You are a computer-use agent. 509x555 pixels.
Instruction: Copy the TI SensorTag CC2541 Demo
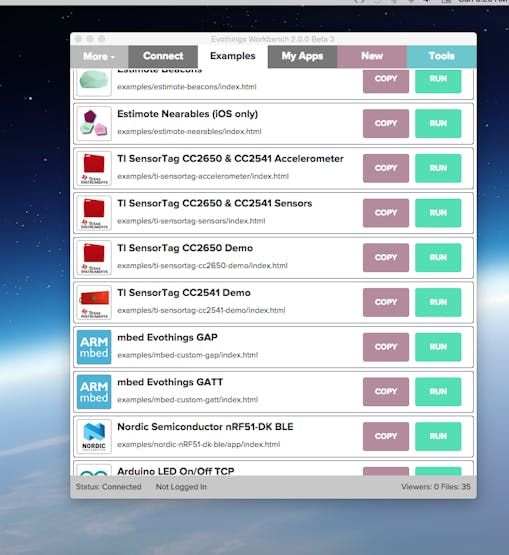(x=386, y=302)
